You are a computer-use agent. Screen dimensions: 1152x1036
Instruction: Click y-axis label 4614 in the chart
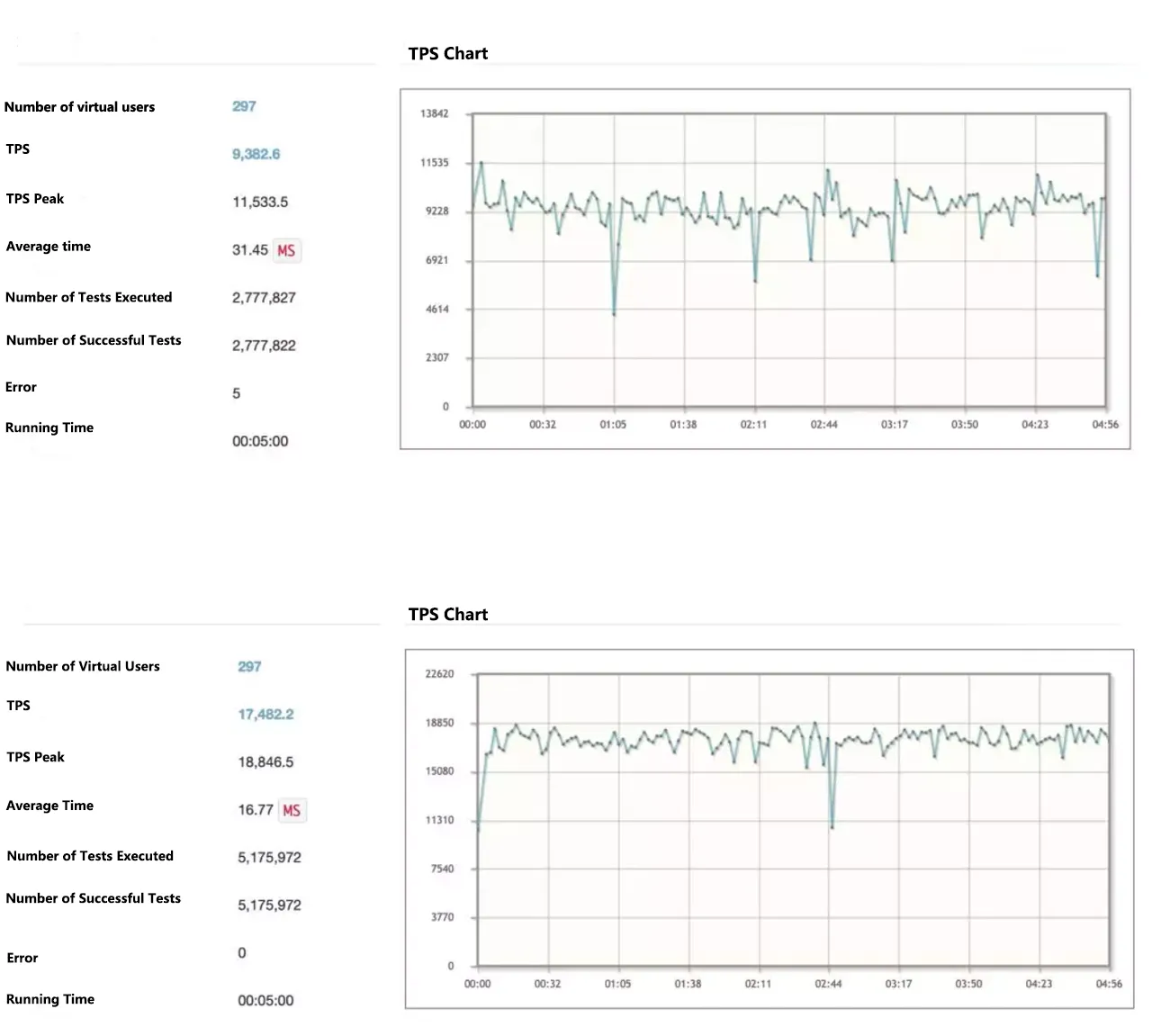[436, 309]
